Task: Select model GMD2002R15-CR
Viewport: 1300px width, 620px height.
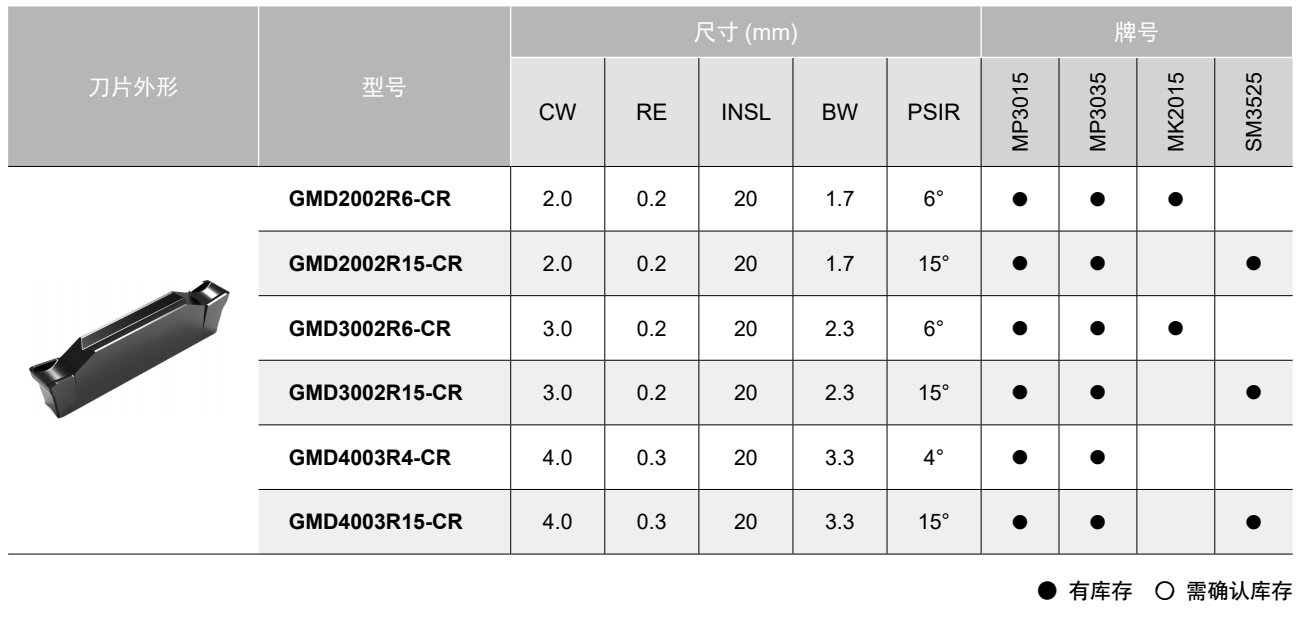Action: pos(375,263)
